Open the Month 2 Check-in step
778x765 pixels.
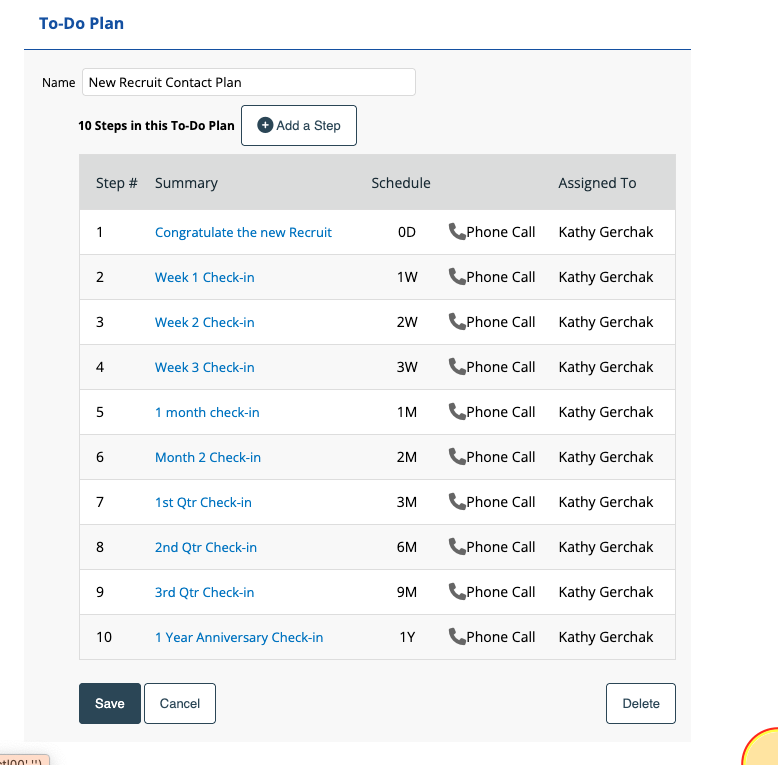point(207,458)
